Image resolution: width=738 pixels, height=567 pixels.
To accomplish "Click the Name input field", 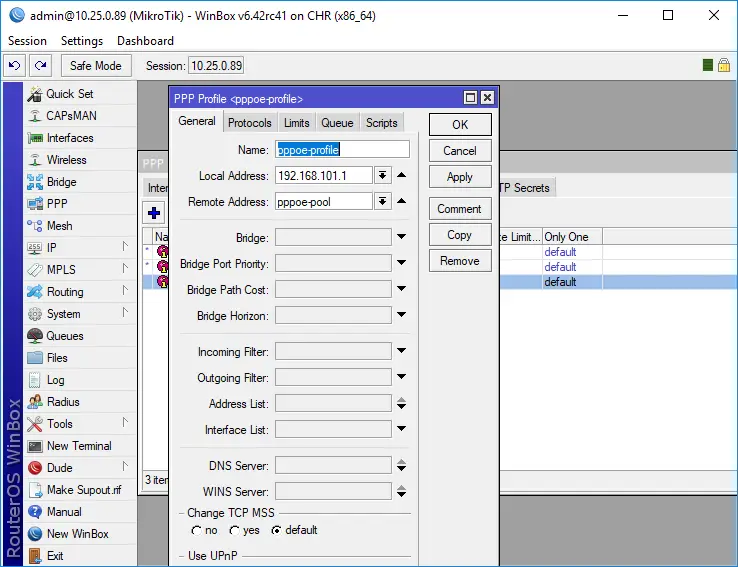I will pyautogui.click(x=343, y=150).
